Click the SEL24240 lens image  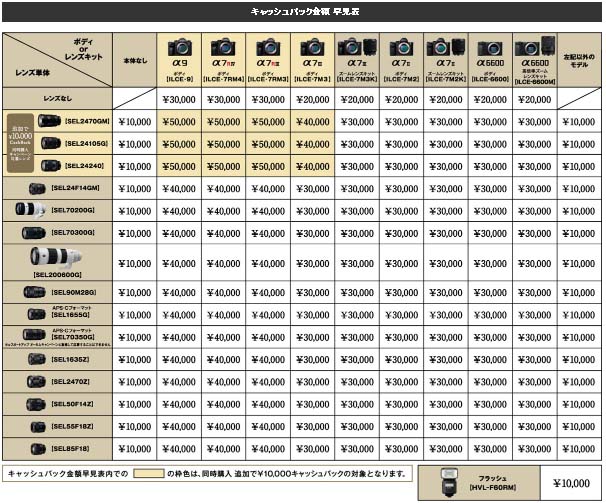[x=51, y=166]
